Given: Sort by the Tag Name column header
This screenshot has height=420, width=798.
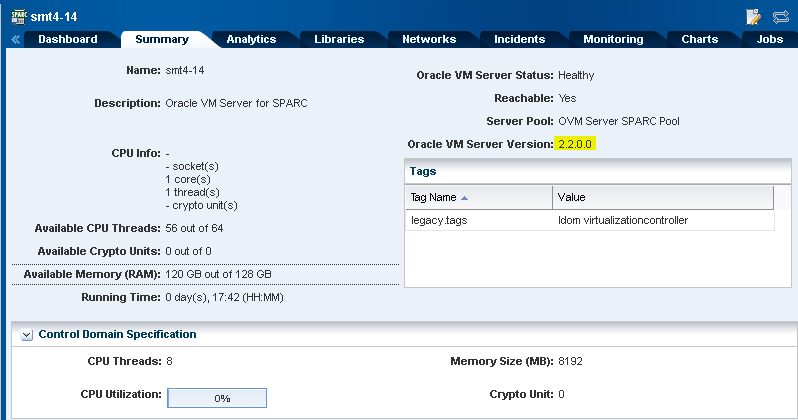Looking at the screenshot, I should (478, 198).
